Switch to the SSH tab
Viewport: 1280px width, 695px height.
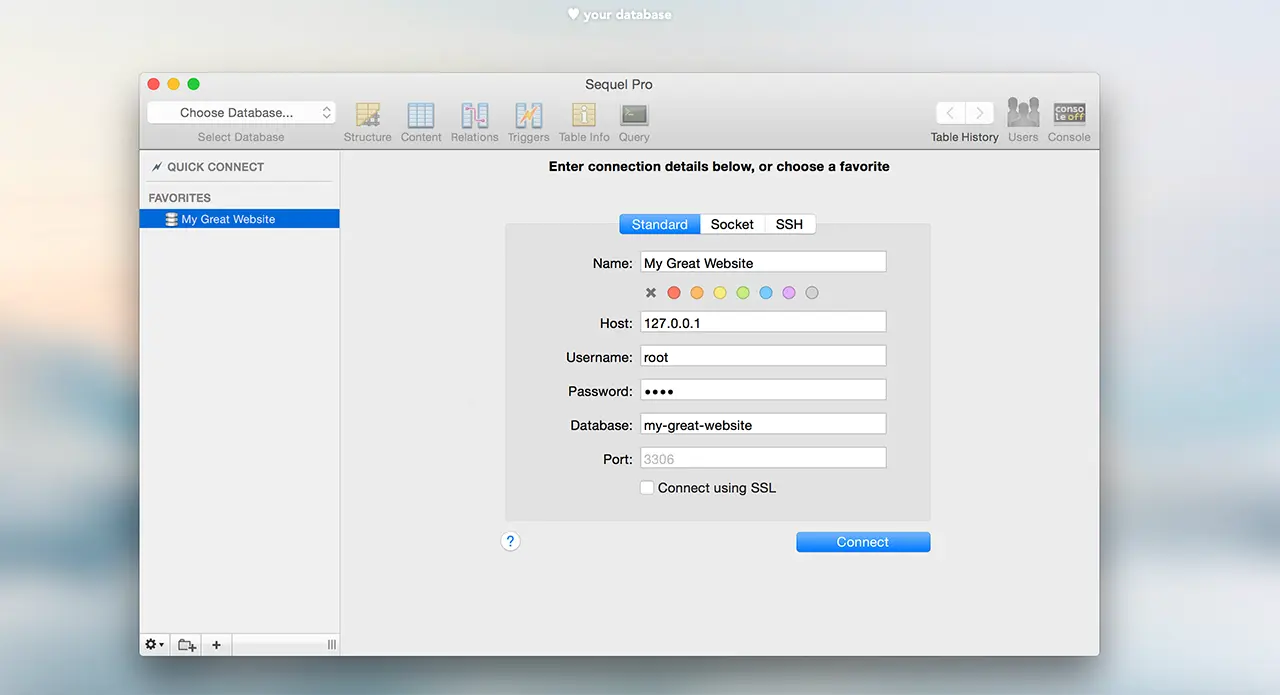pyautogui.click(x=790, y=224)
